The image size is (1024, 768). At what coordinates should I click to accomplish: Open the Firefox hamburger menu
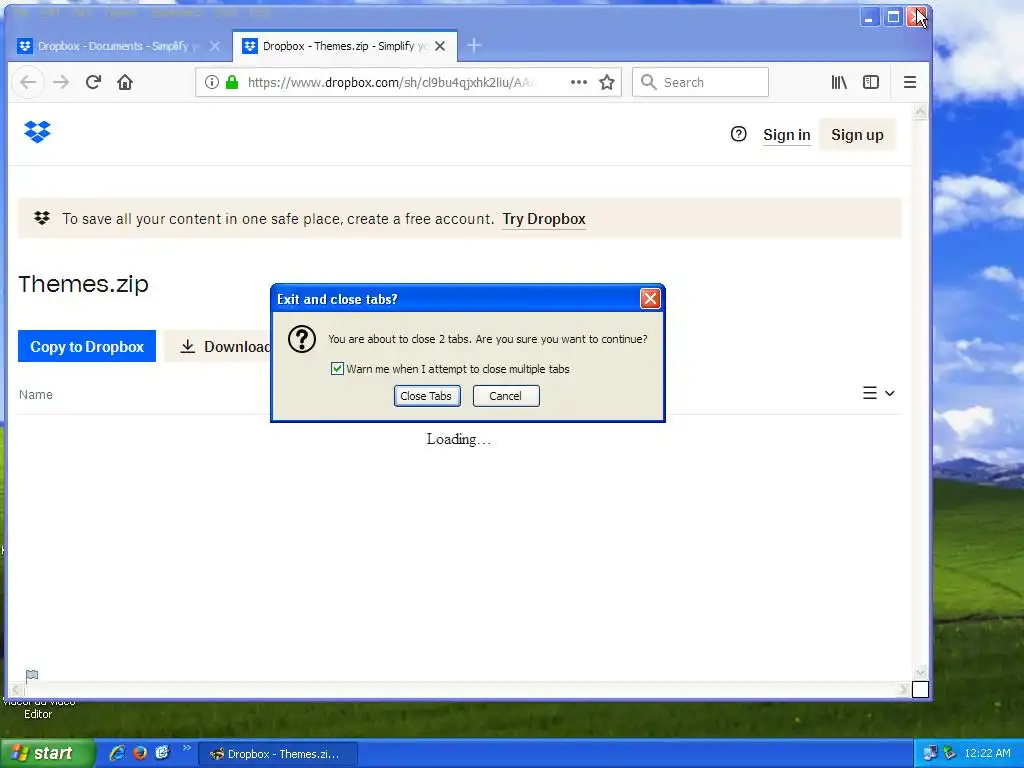910,82
